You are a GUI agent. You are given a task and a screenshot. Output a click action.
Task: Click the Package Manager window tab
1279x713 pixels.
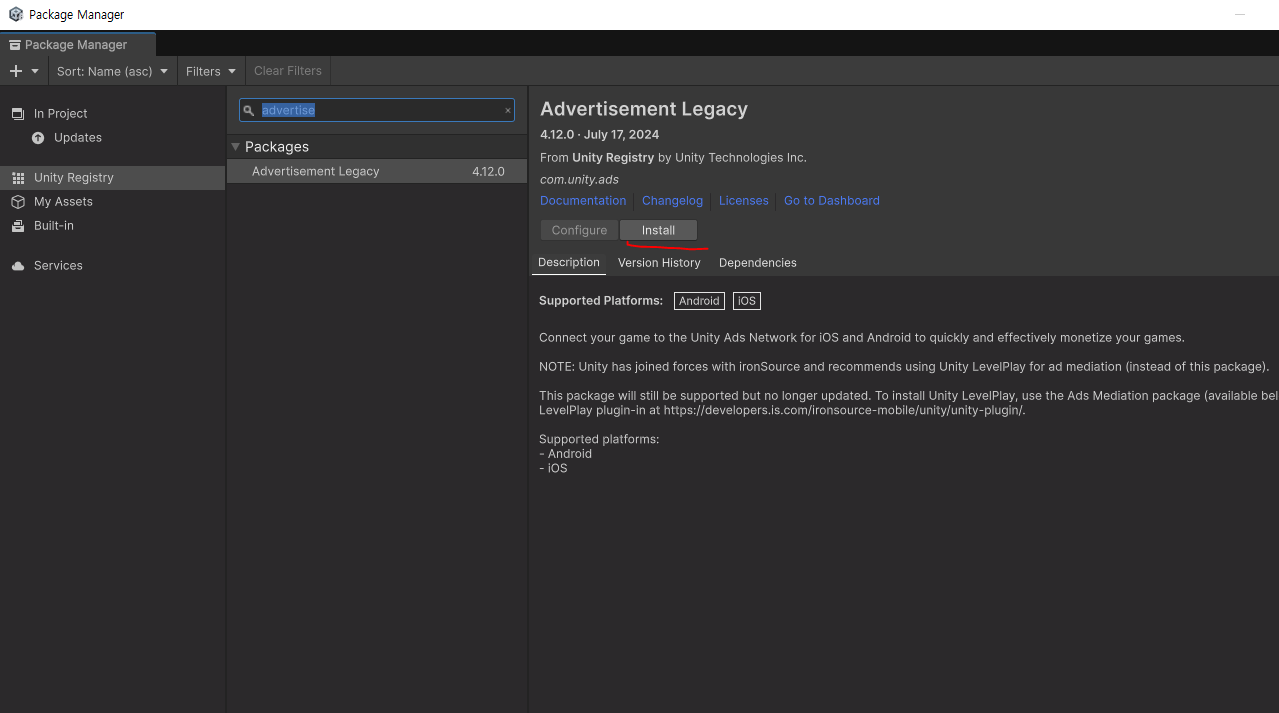point(78,44)
